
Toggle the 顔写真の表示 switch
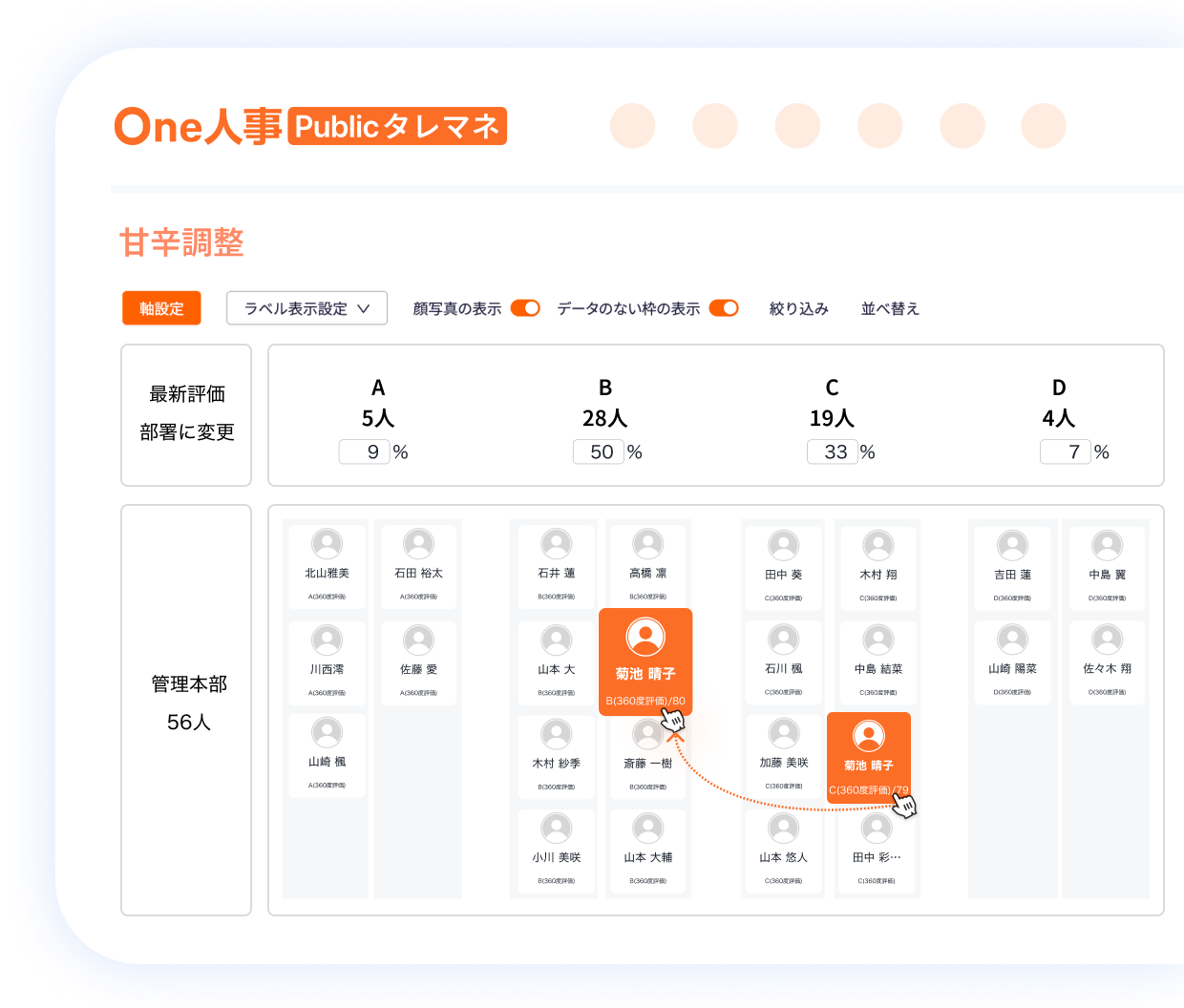tap(525, 307)
